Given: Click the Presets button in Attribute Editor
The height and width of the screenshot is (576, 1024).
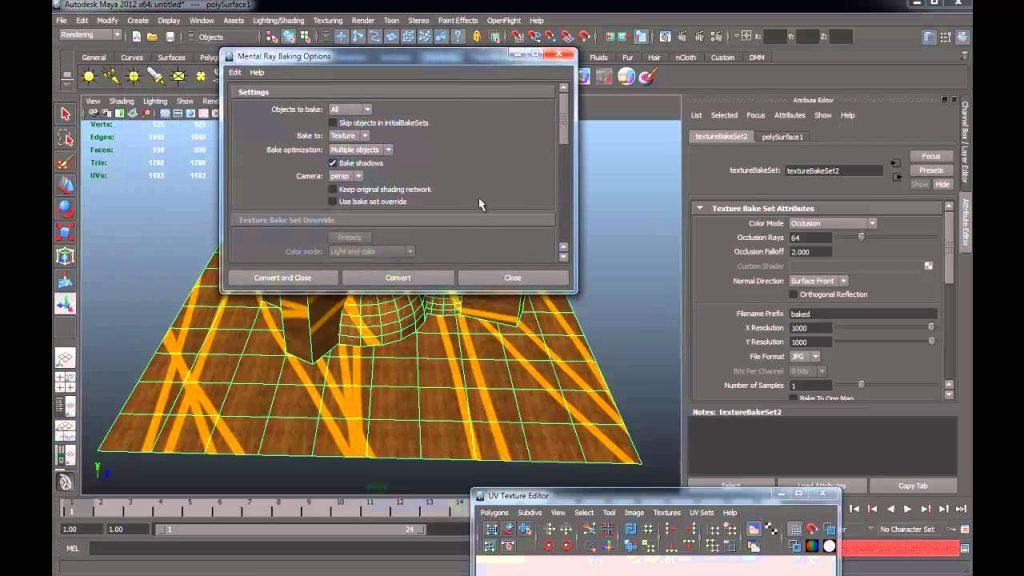Looking at the screenshot, I should coord(931,170).
